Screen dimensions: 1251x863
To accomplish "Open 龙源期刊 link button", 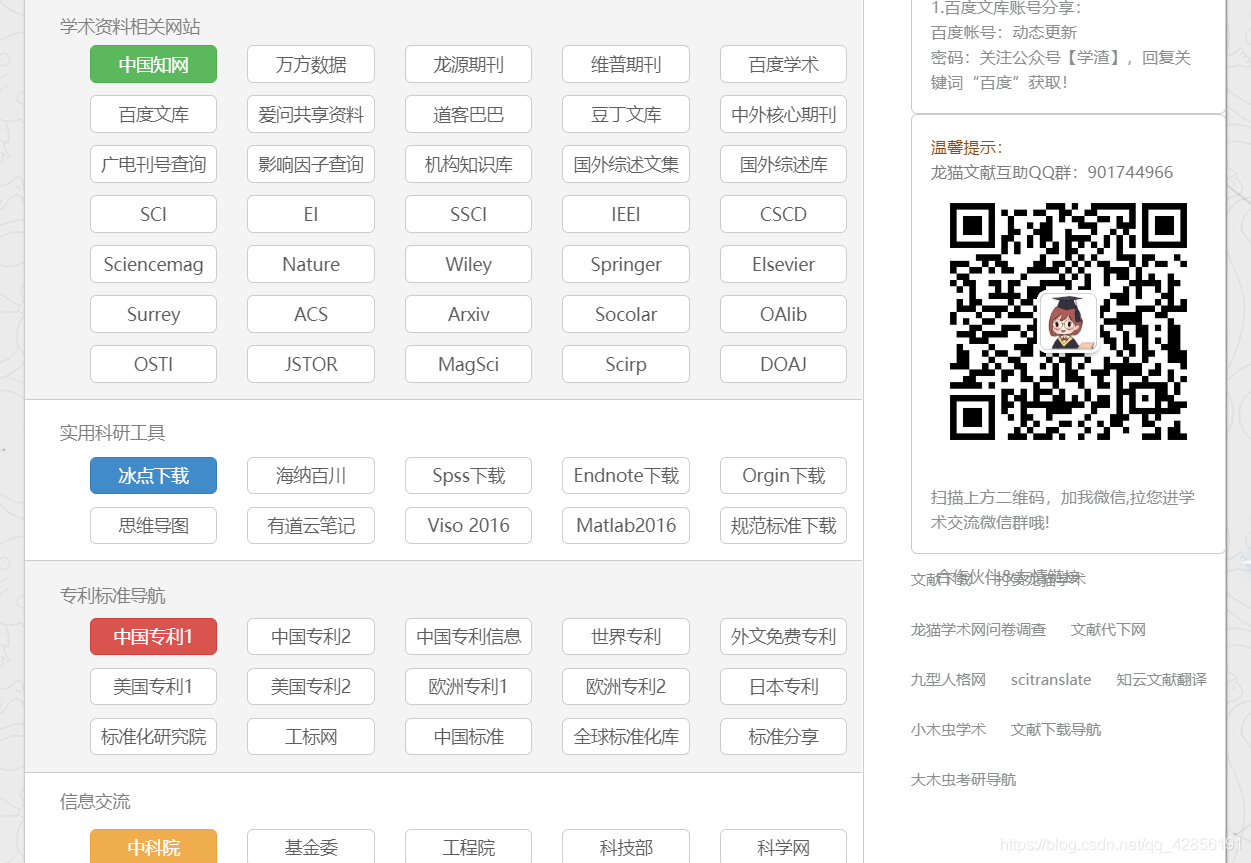I will [468, 64].
